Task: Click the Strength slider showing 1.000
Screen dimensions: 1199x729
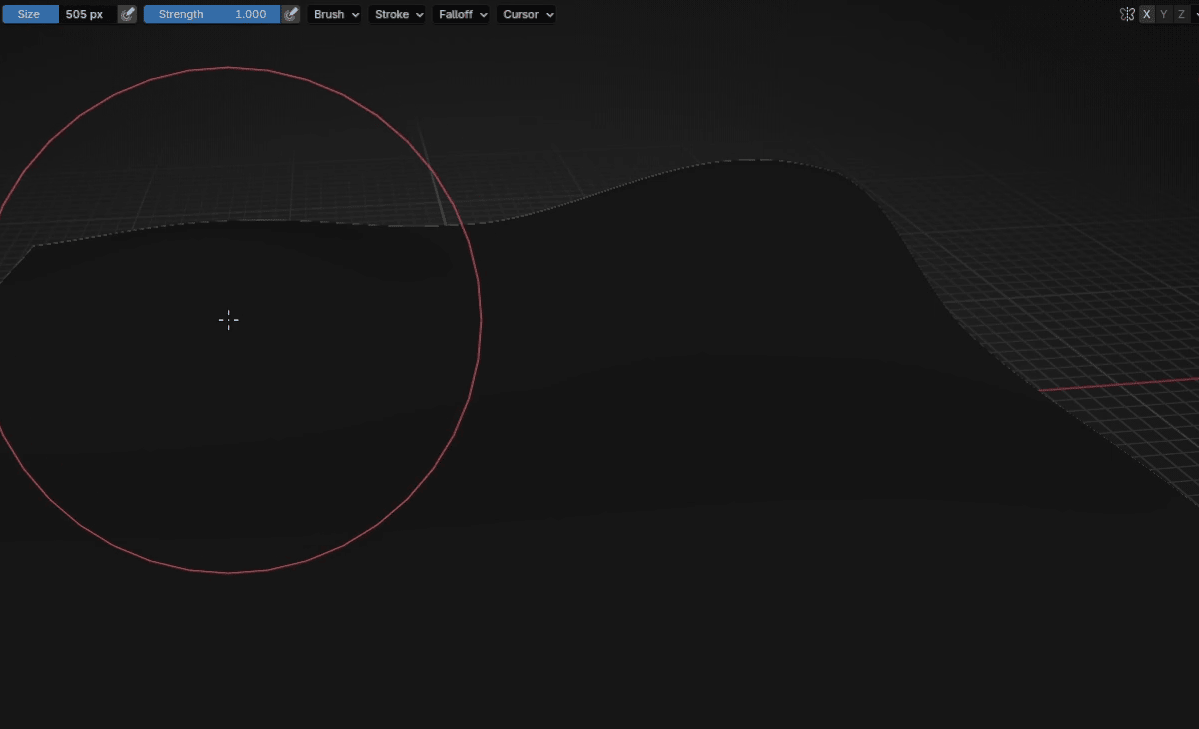Action: click(x=212, y=14)
